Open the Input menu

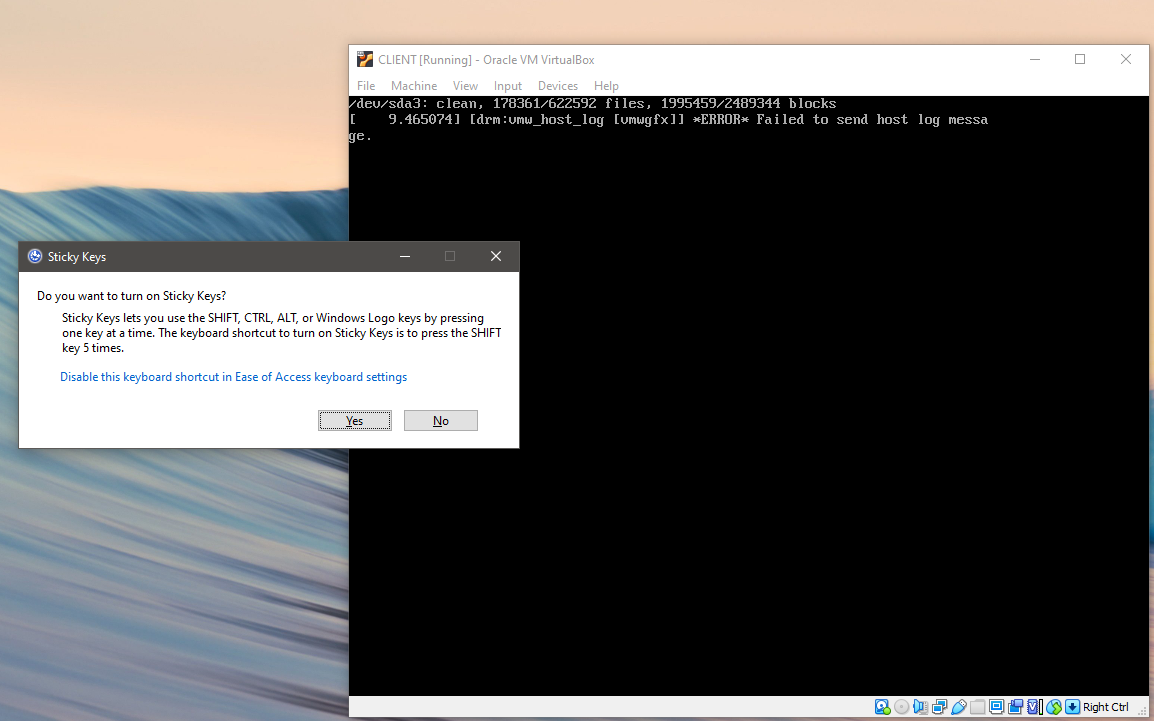508,86
